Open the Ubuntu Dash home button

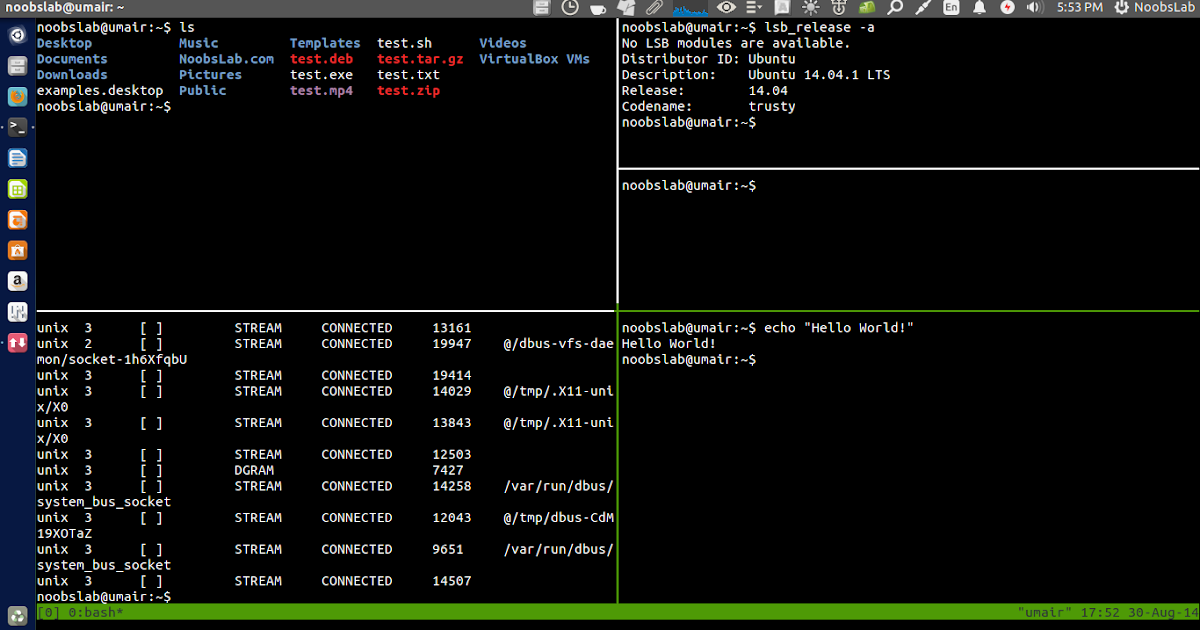click(x=17, y=35)
